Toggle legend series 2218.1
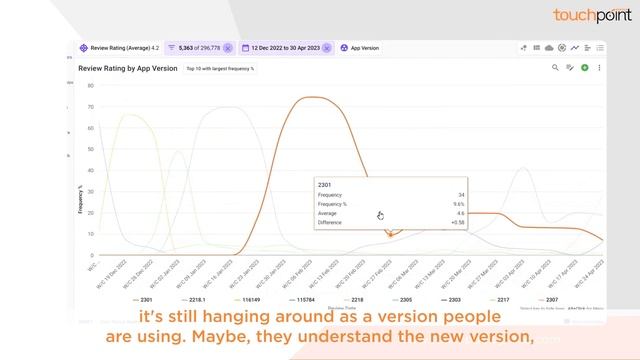The height and width of the screenshot is (360, 640). pyautogui.click(x=193, y=300)
